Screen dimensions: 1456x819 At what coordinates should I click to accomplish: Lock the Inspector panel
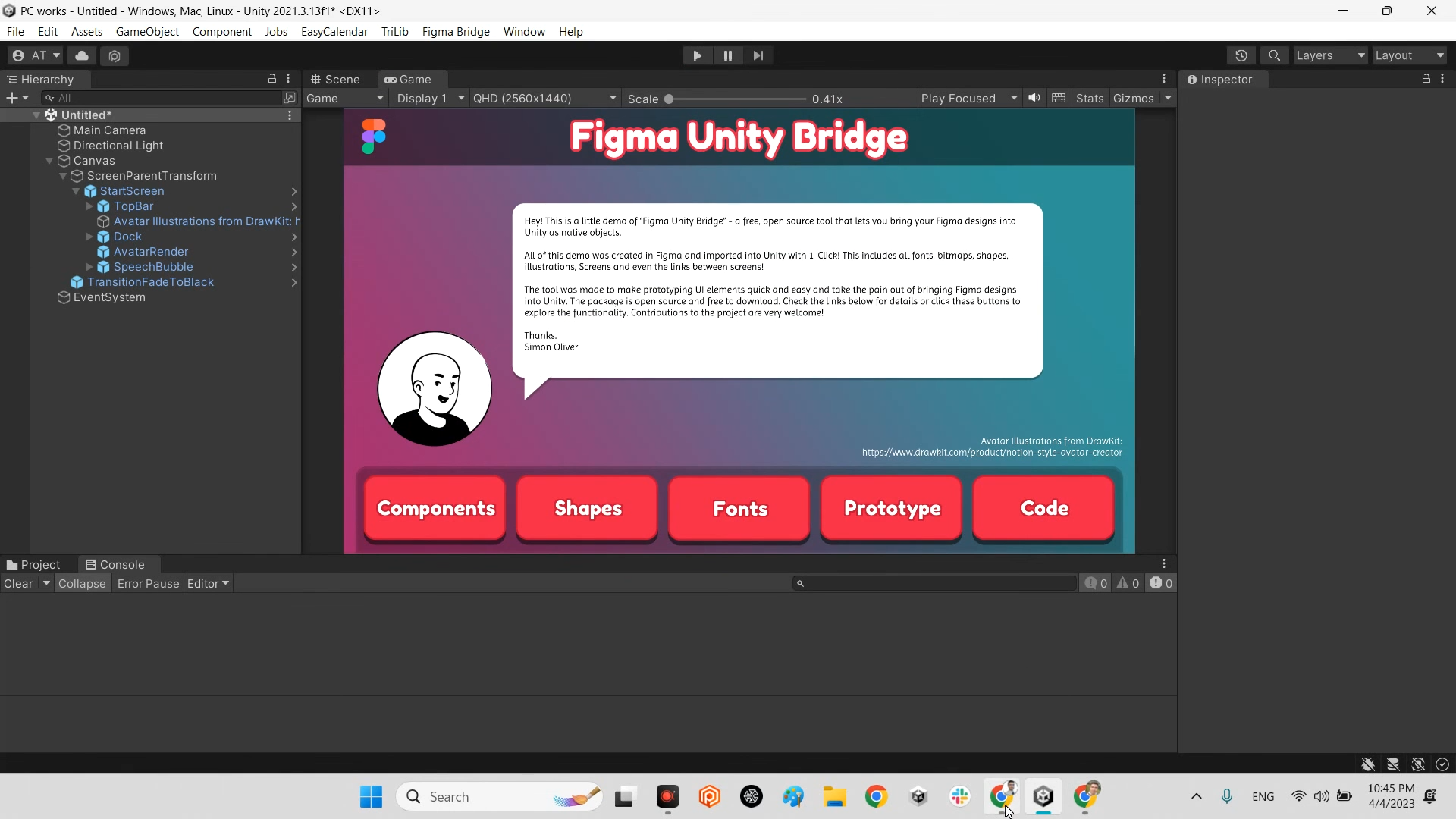click(1426, 79)
